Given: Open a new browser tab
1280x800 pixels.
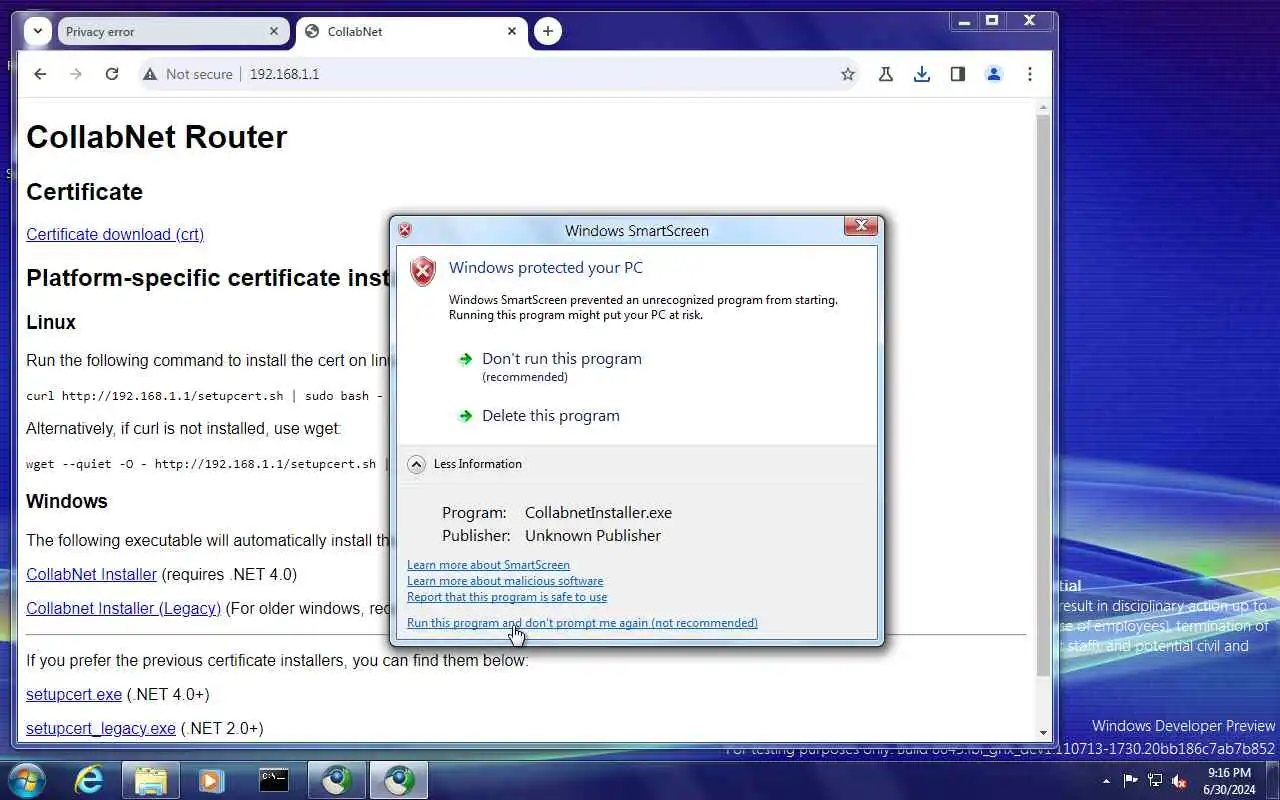Looking at the screenshot, I should coord(547,31).
